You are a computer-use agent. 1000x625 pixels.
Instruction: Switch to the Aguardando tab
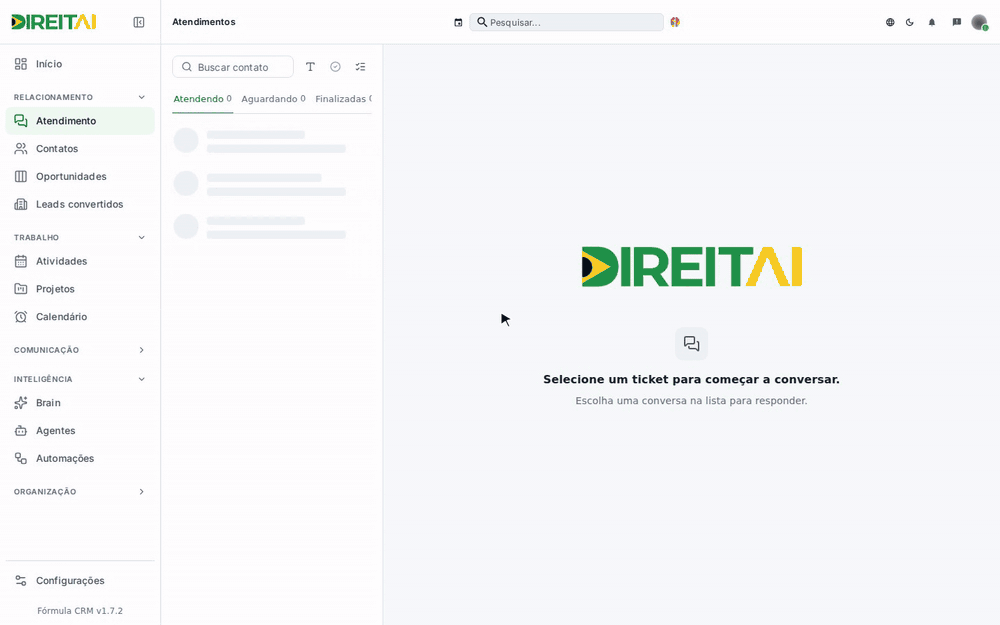point(273,99)
